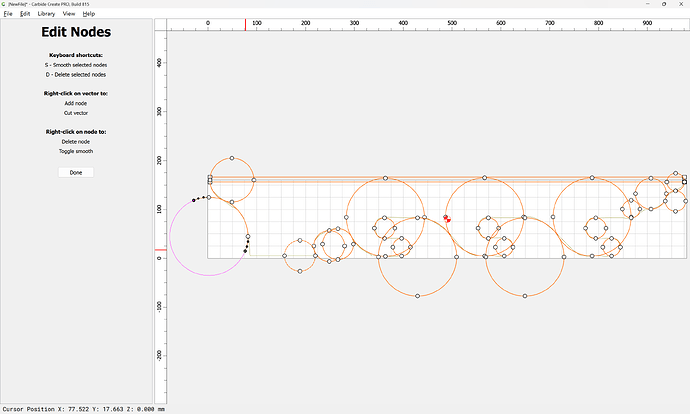Click the 'Edit Nodes' panel heading
This screenshot has height=414, width=690.
[x=76, y=33]
